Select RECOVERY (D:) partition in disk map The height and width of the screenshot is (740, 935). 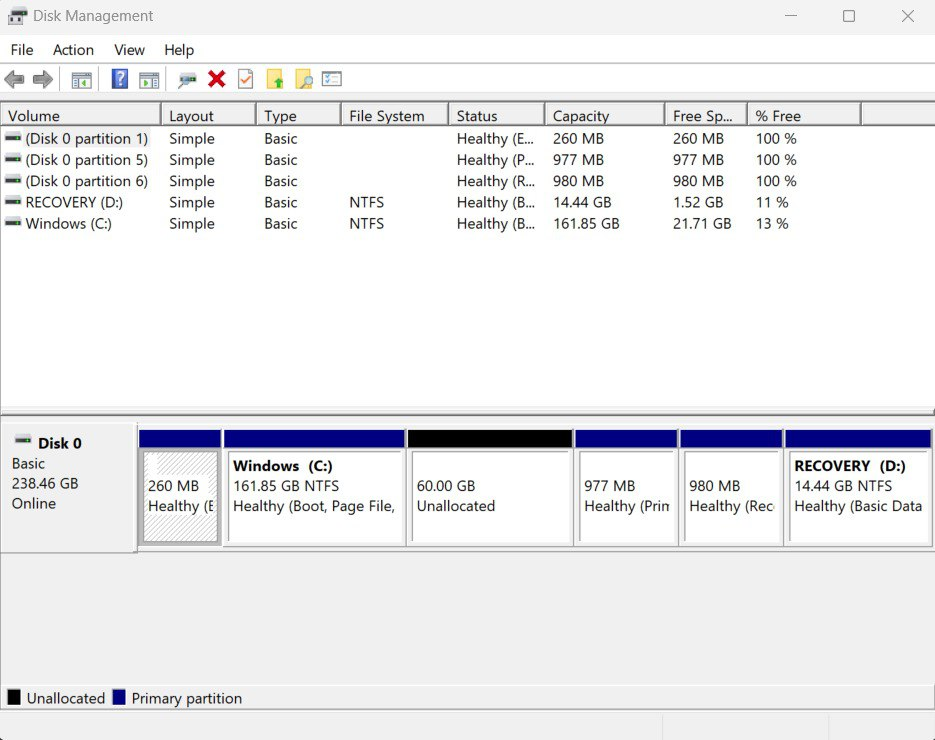click(x=857, y=497)
